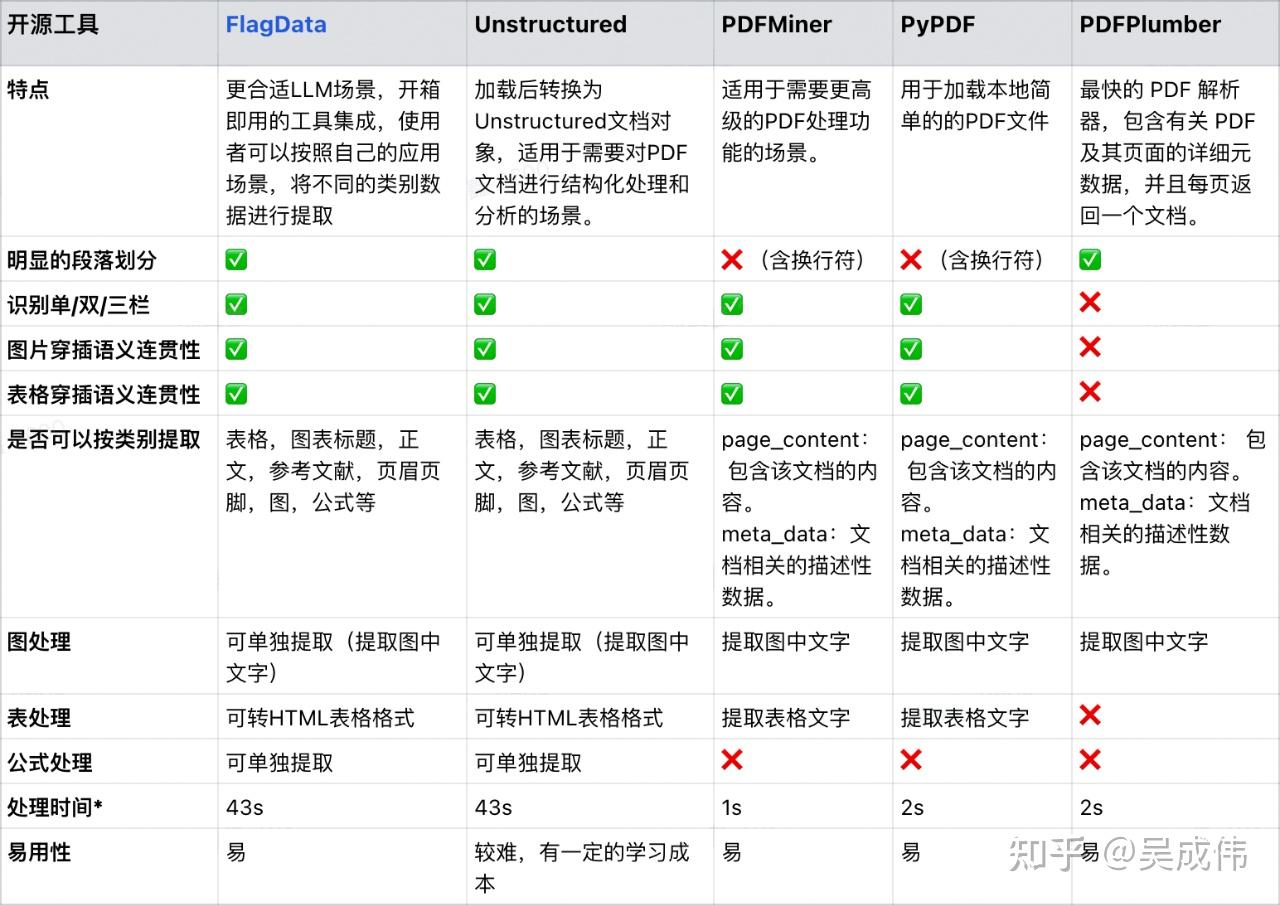Toggle the red X for PyPDF 公式处理
The image size is (1280, 905).
coord(911,761)
